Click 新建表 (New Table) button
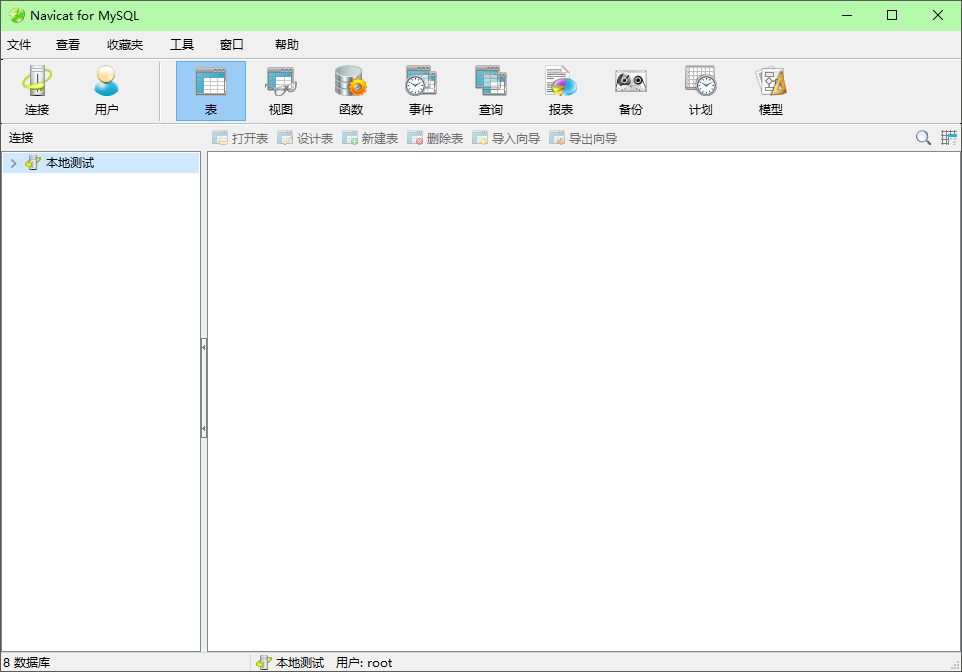 [371, 139]
